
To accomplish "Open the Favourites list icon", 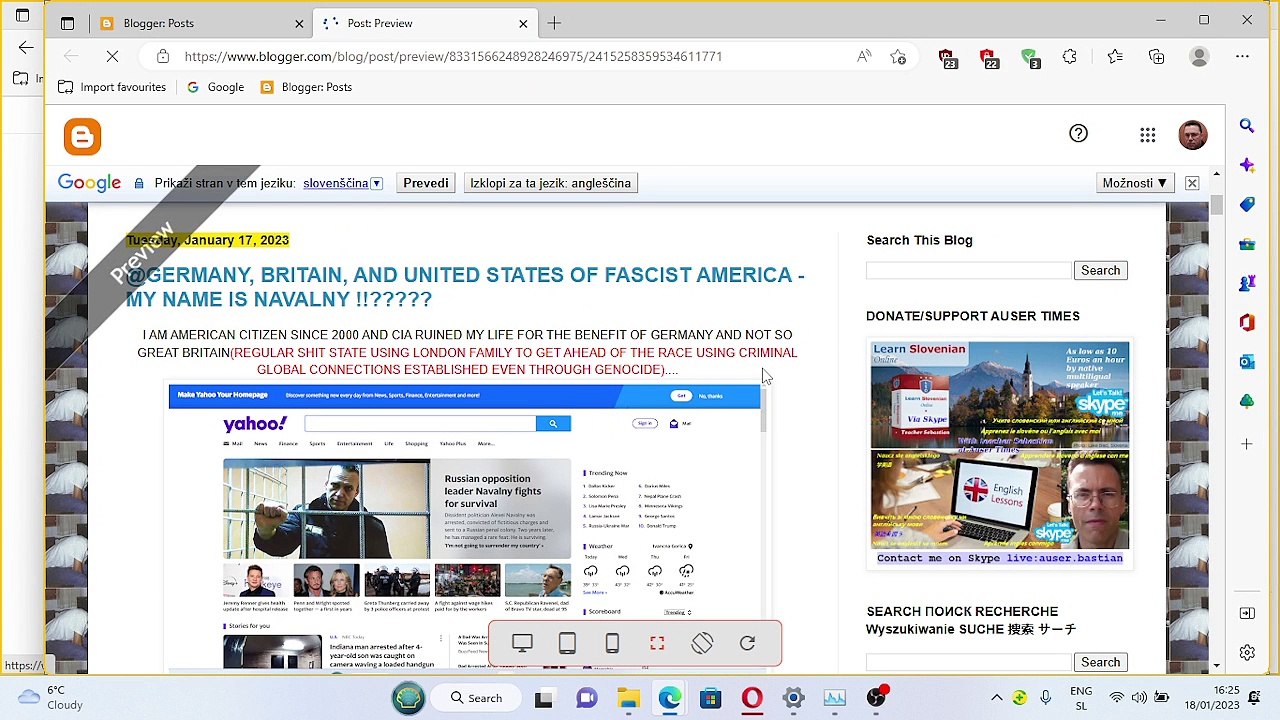I will (x=1115, y=57).
